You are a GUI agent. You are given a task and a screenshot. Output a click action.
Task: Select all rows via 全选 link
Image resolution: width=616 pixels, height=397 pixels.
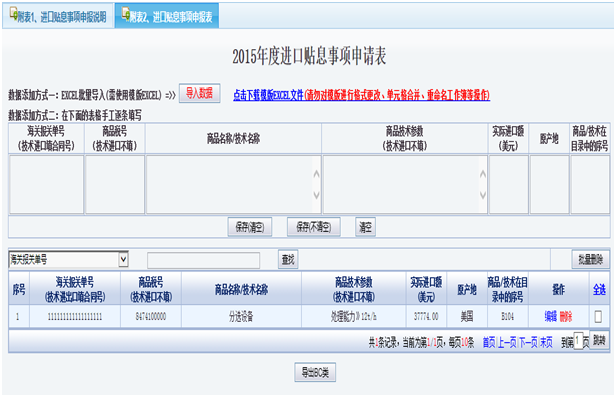[599, 290]
